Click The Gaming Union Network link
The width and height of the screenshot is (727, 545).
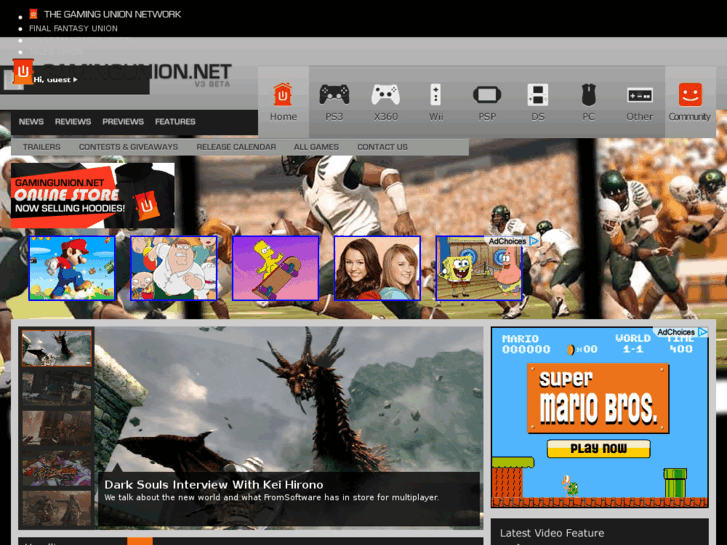[x=112, y=14]
